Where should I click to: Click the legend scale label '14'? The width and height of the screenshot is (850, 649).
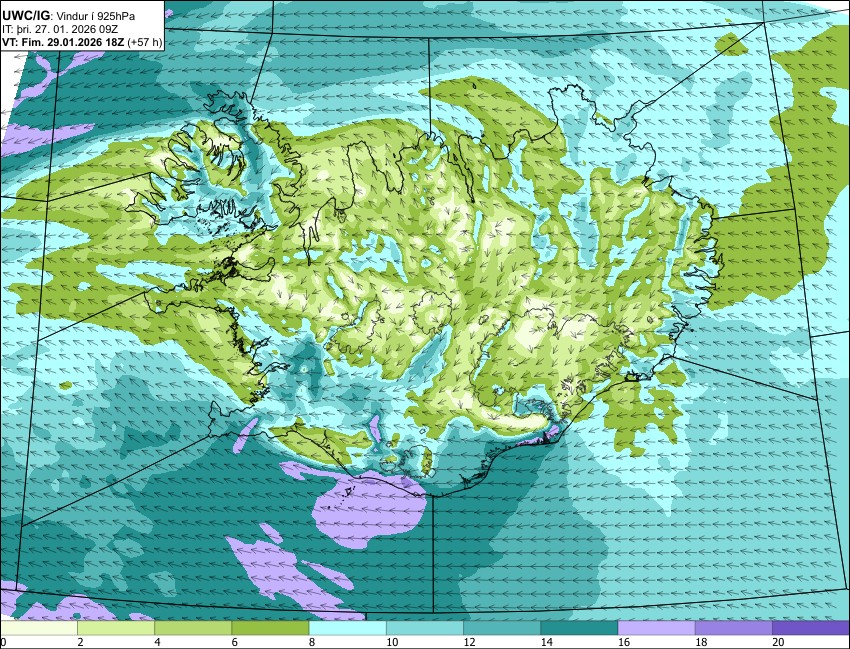(x=546, y=642)
